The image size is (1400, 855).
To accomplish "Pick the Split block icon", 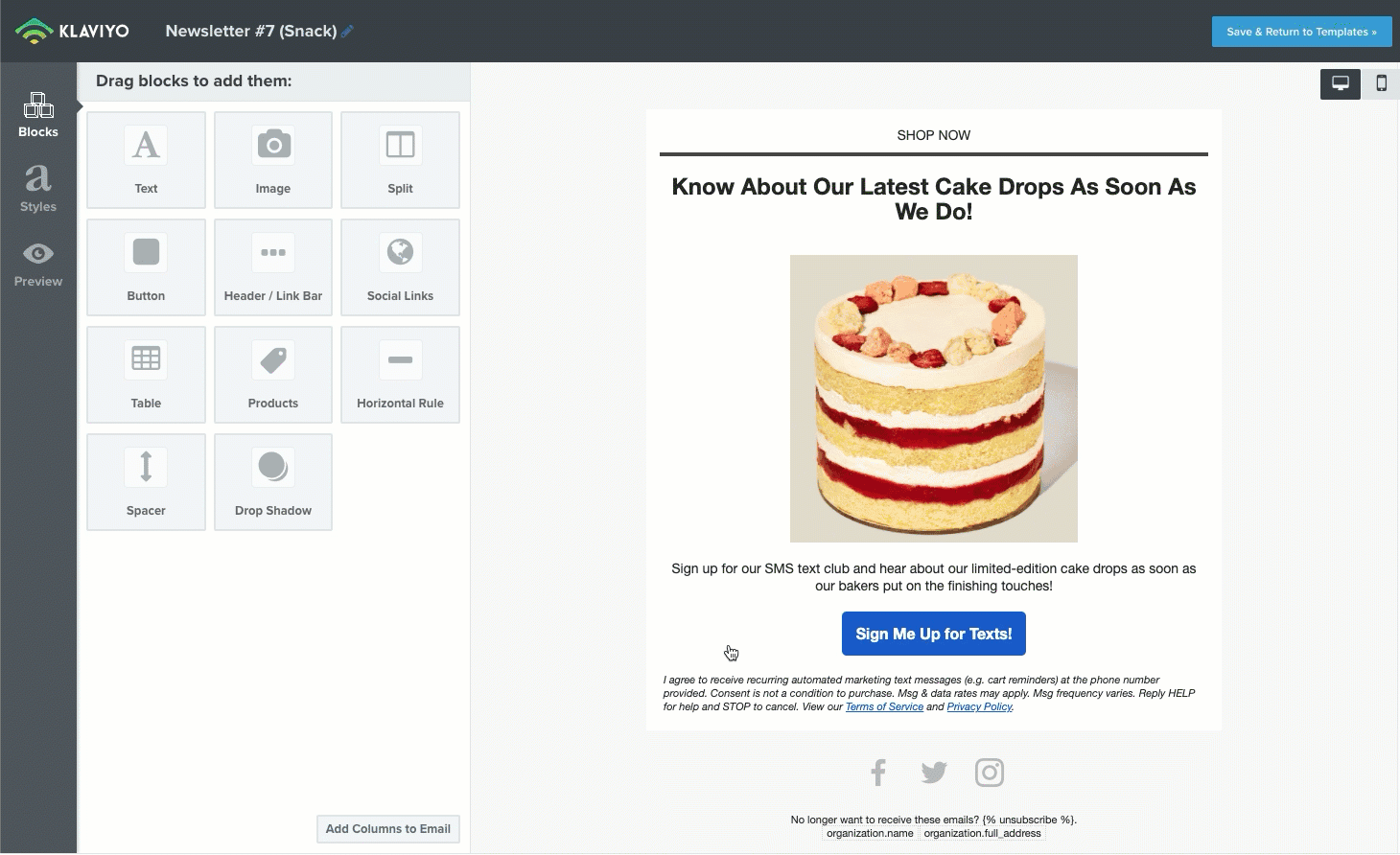I will (x=400, y=159).
